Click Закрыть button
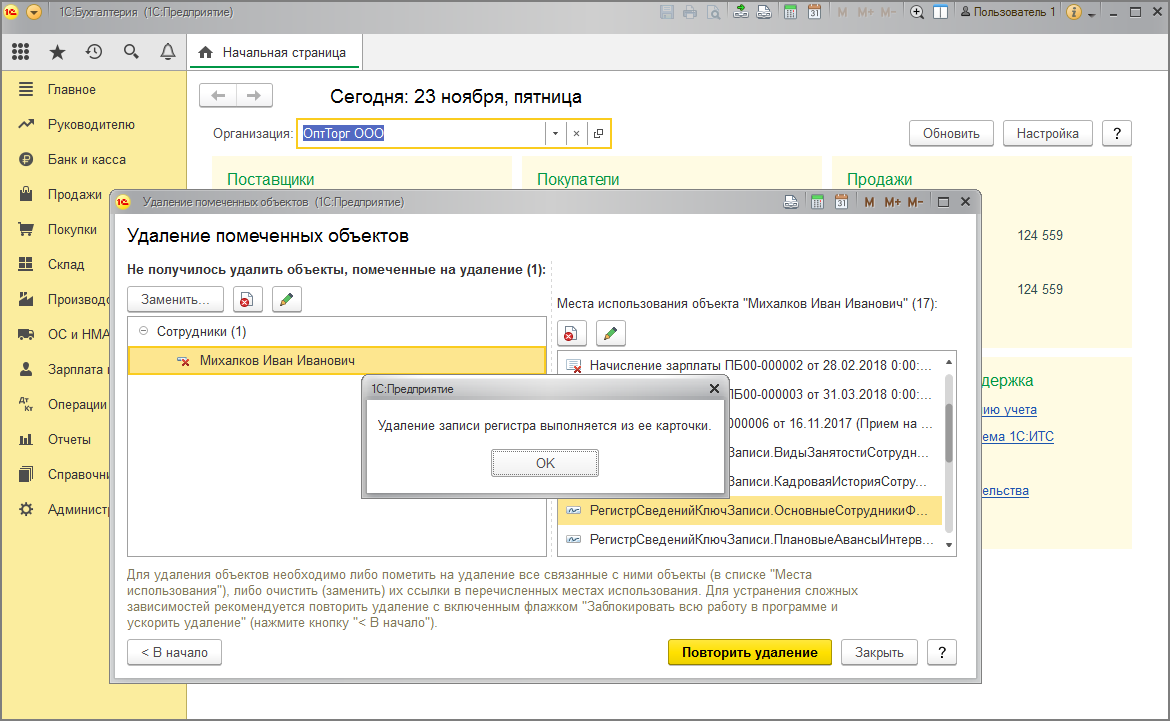Screen dimensions: 1170x721 (x=879, y=652)
